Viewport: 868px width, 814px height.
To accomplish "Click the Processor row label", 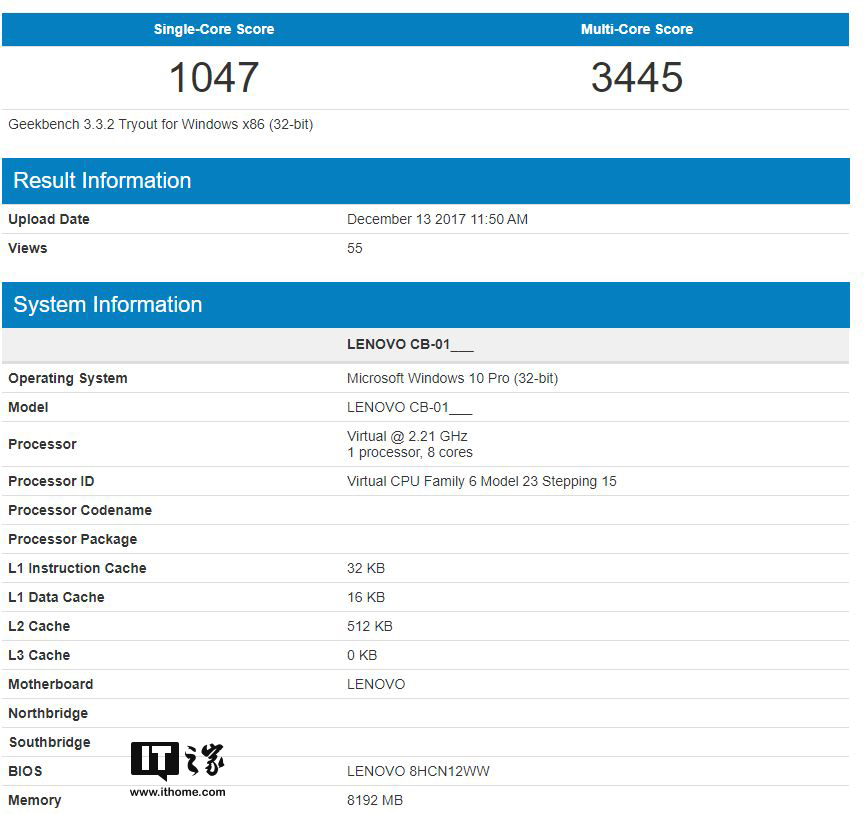I will pyautogui.click(x=42, y=444).
